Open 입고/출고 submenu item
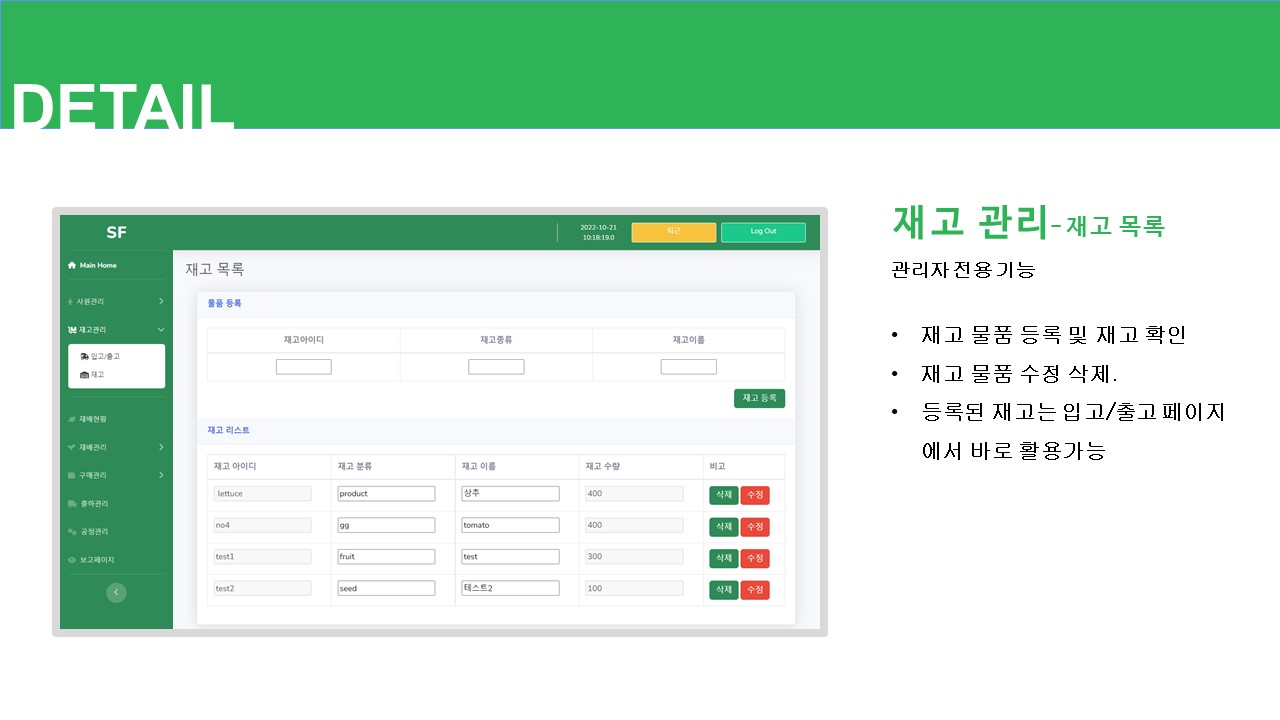 pyautogui.click(x=100, y=356)
